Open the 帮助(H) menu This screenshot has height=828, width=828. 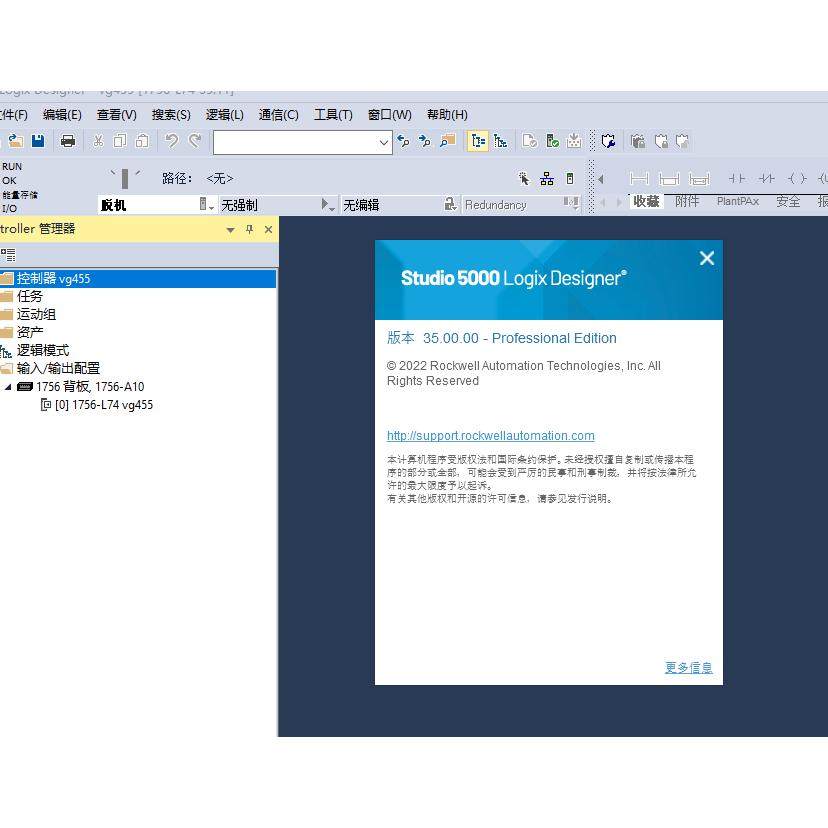point(447,115)
